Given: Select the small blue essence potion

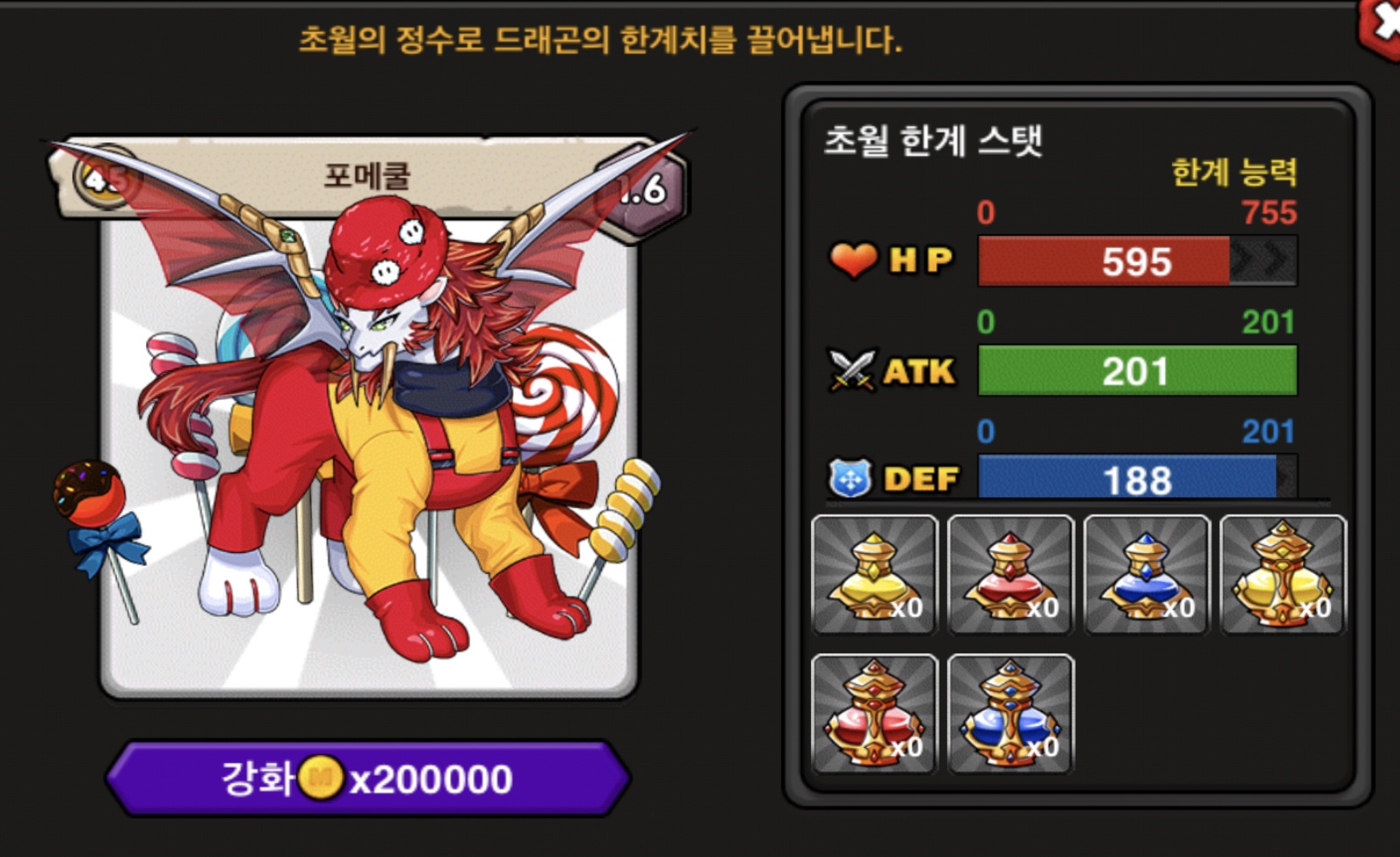Looking at the screenshot, I should (1147, 574).
